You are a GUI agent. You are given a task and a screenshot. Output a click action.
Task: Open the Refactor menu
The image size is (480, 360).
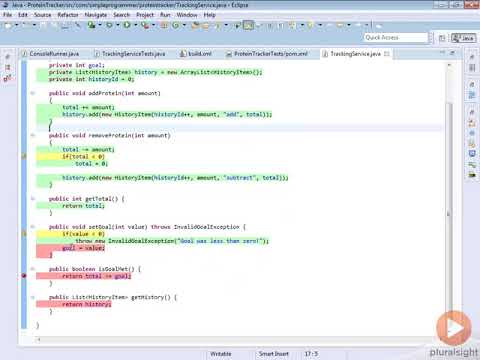click(x=68, y=15)
